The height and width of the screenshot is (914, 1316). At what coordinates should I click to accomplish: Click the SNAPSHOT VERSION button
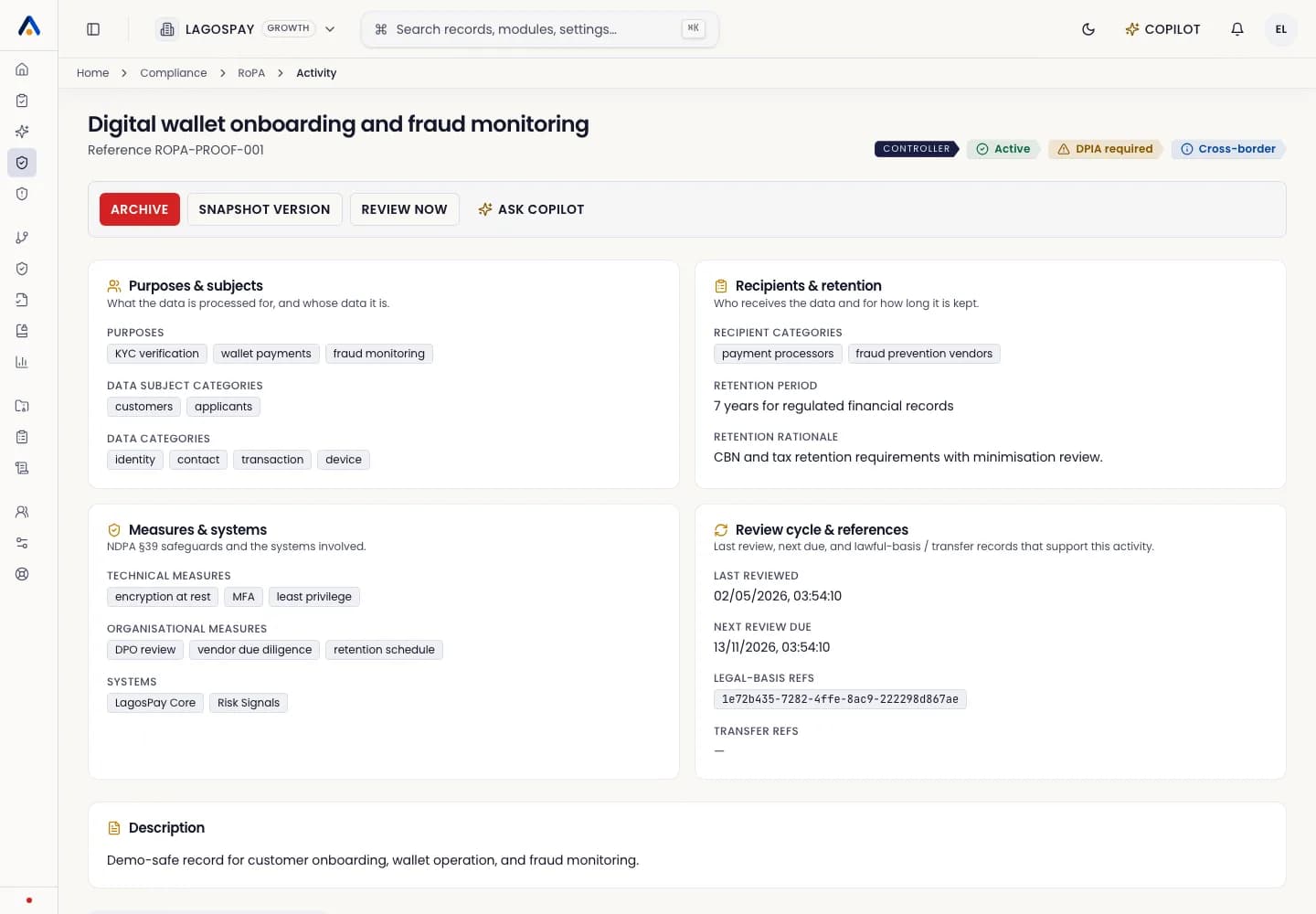264,209
